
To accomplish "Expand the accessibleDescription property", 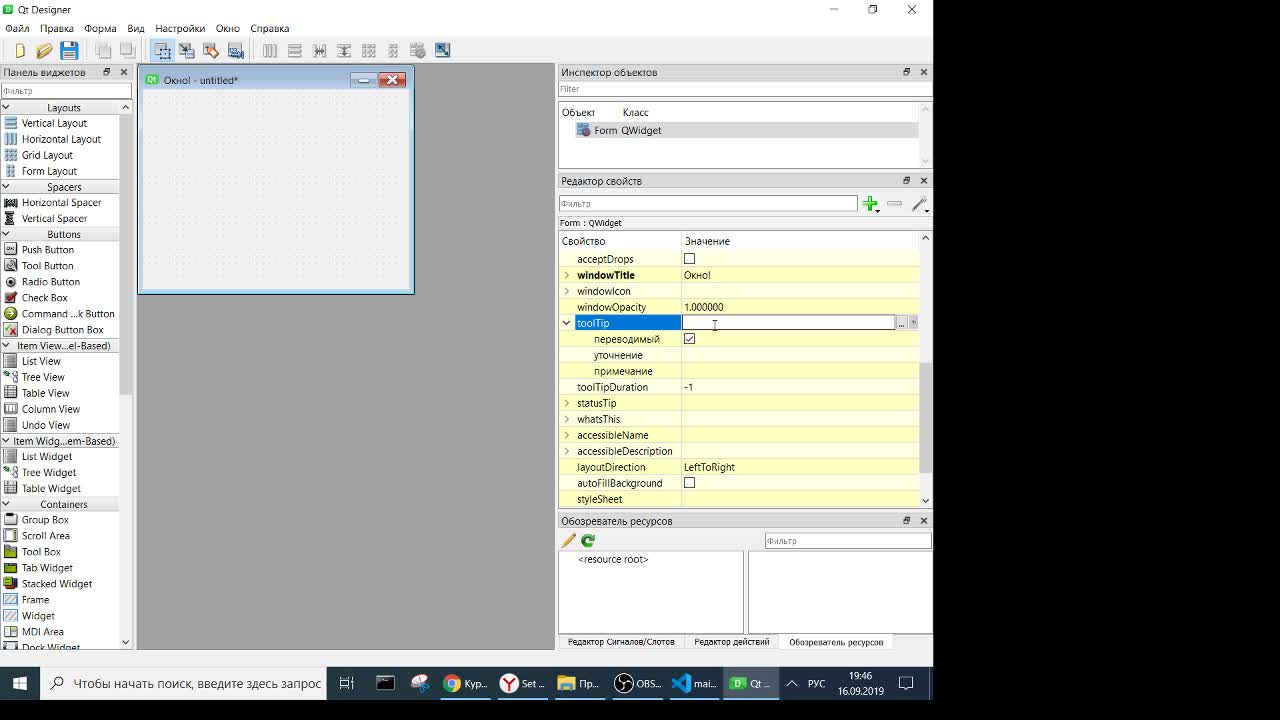I will (x=567, y=451).
